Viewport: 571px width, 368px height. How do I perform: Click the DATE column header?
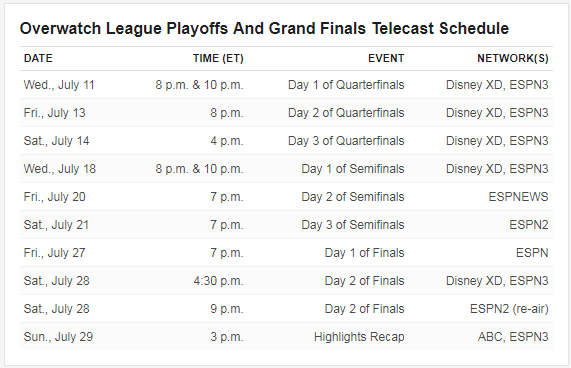38,58
